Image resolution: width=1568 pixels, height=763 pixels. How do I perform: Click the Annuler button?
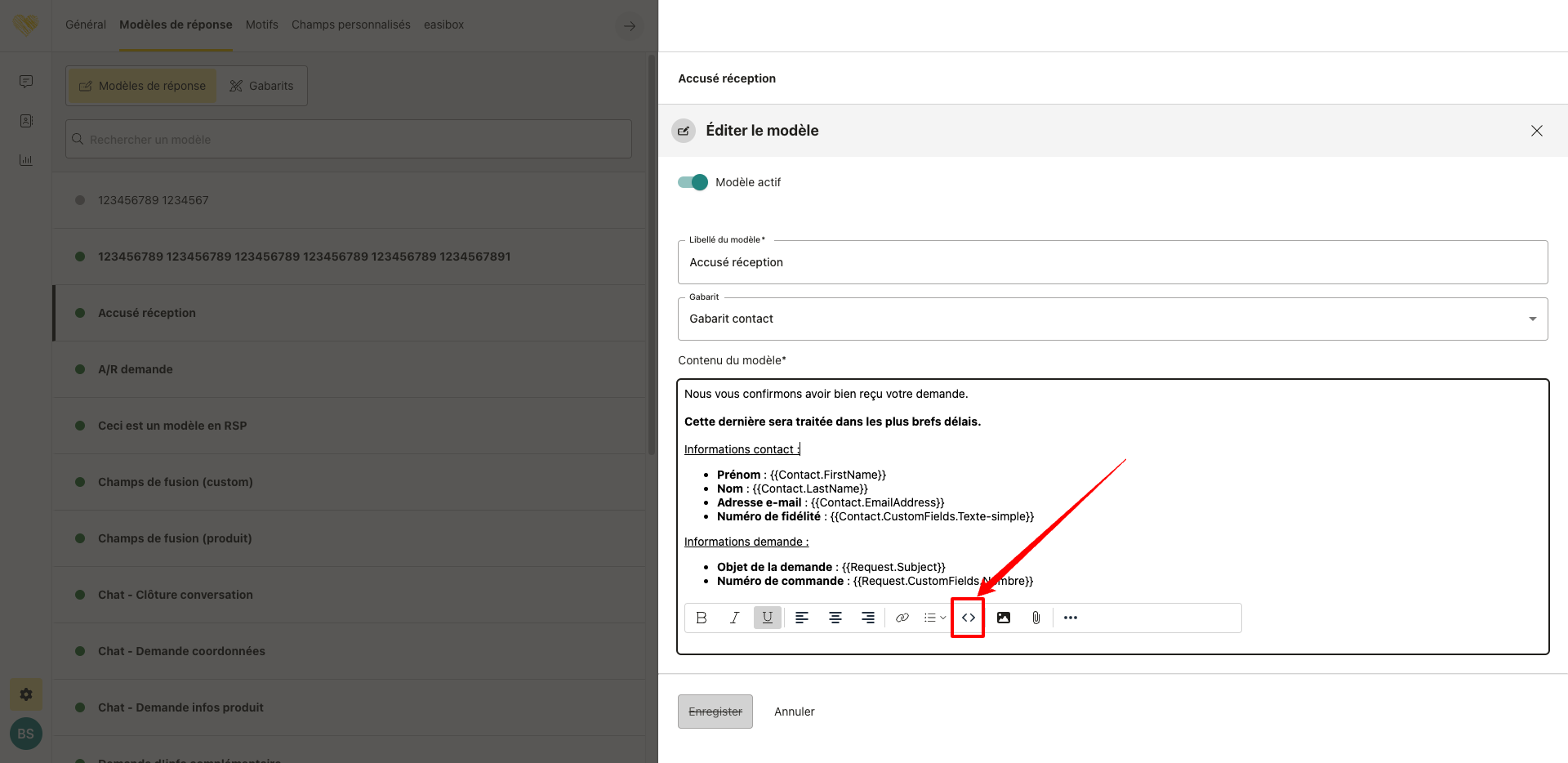tap(794, 712)
